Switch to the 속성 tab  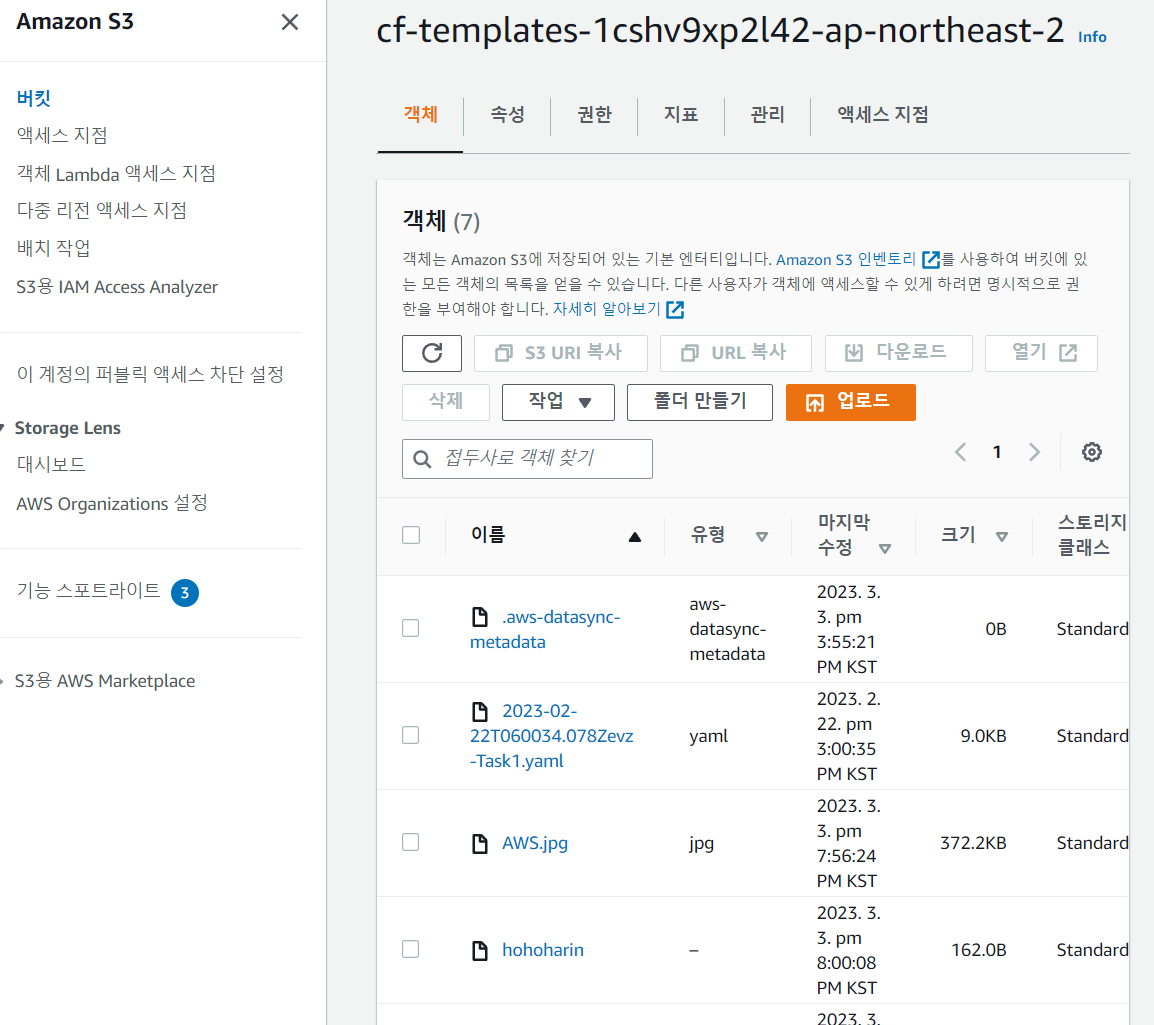tap(507, 115)
